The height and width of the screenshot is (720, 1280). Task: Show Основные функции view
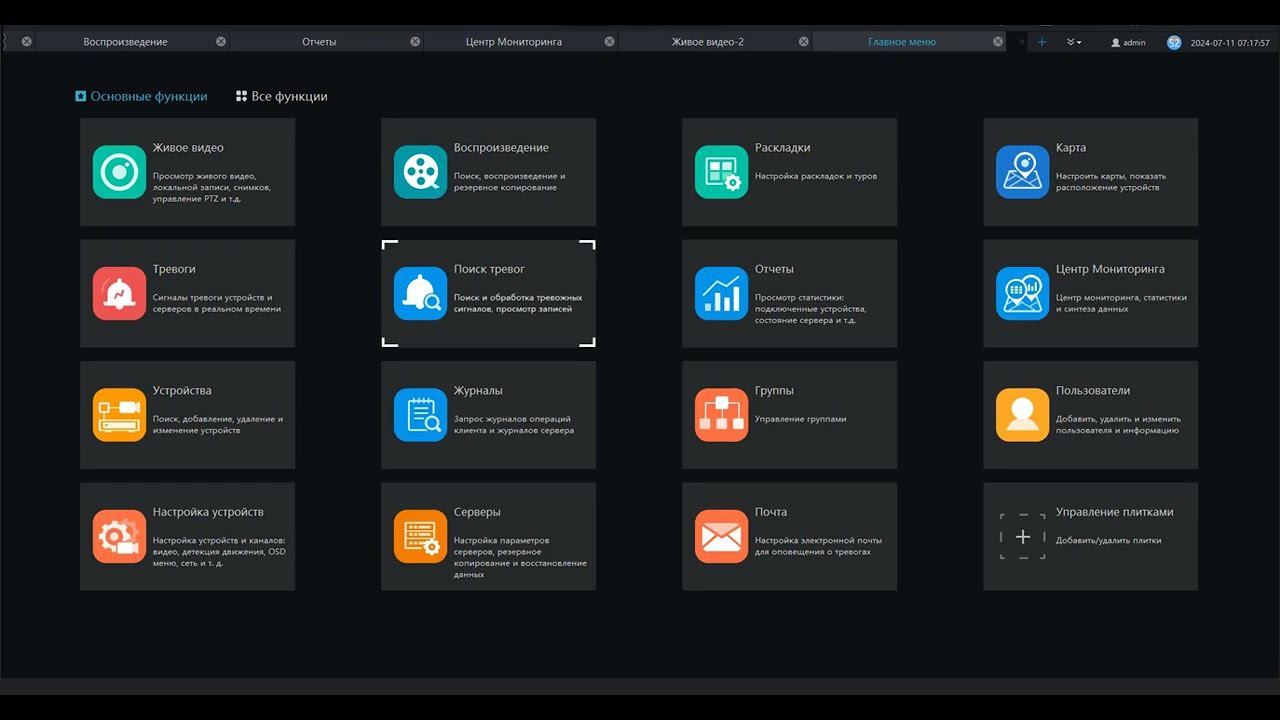pos(141,97)
